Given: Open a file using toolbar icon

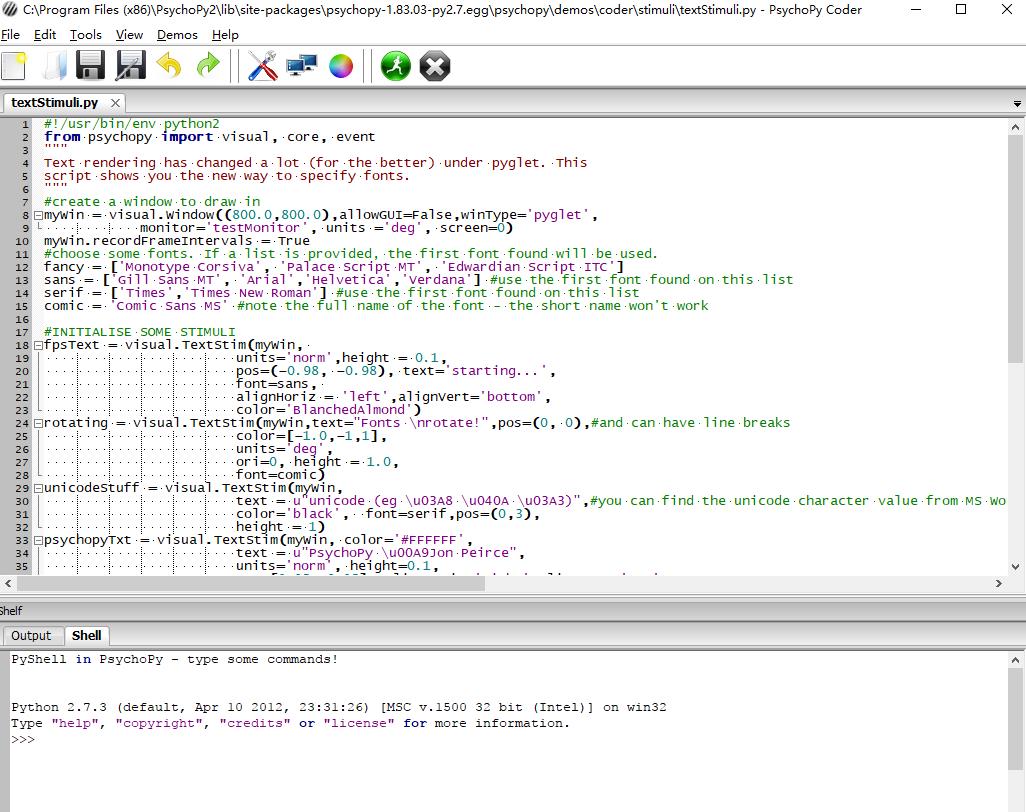Looking at the screenshot, I should pos(54,66).
